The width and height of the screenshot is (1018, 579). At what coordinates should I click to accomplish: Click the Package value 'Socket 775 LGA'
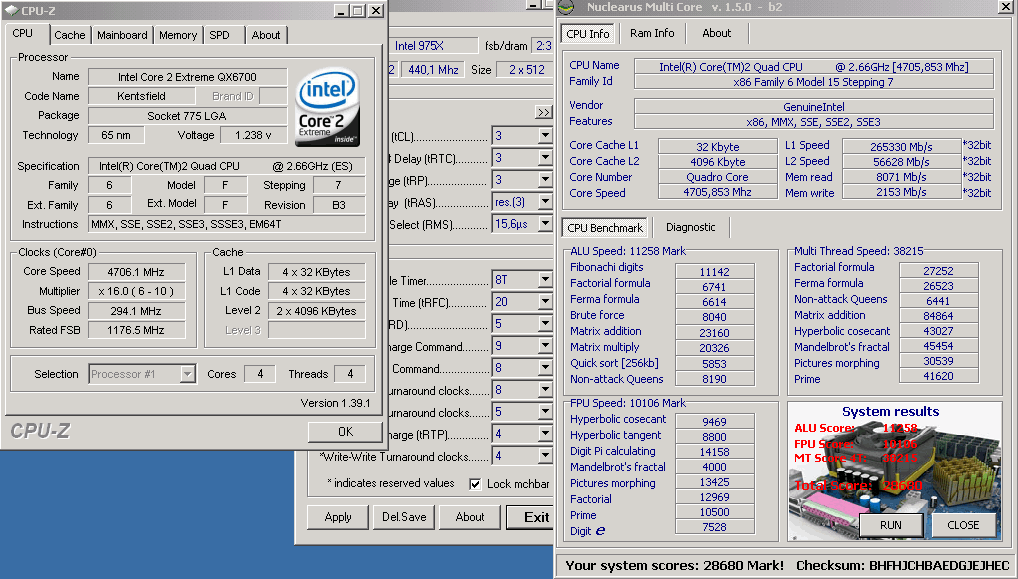188,116
